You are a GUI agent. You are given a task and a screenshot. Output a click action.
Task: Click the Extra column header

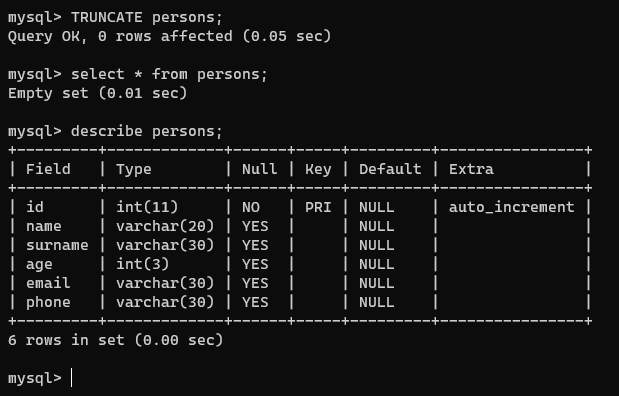471,169
